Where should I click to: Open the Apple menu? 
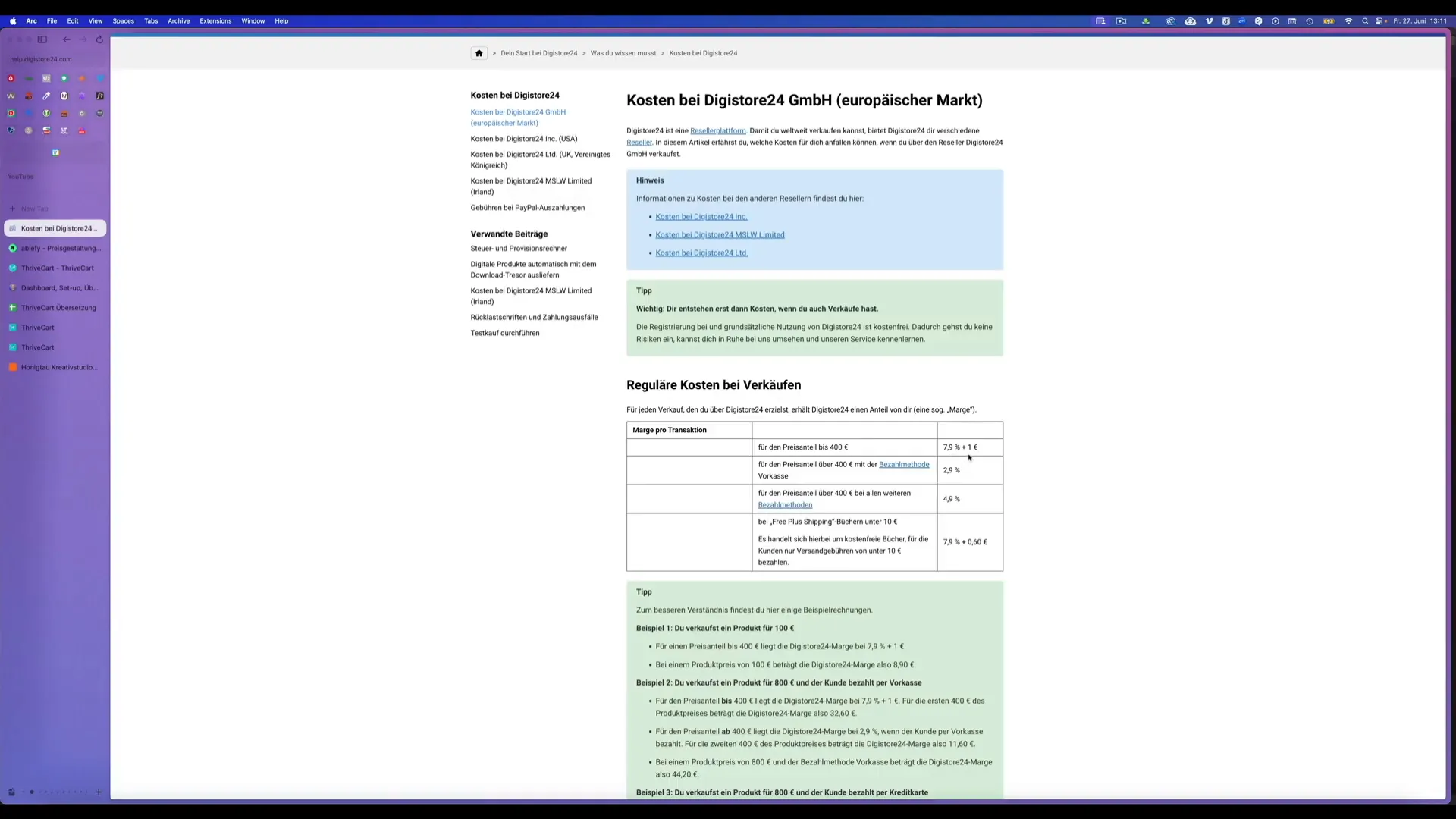click(x=13, y=21)
